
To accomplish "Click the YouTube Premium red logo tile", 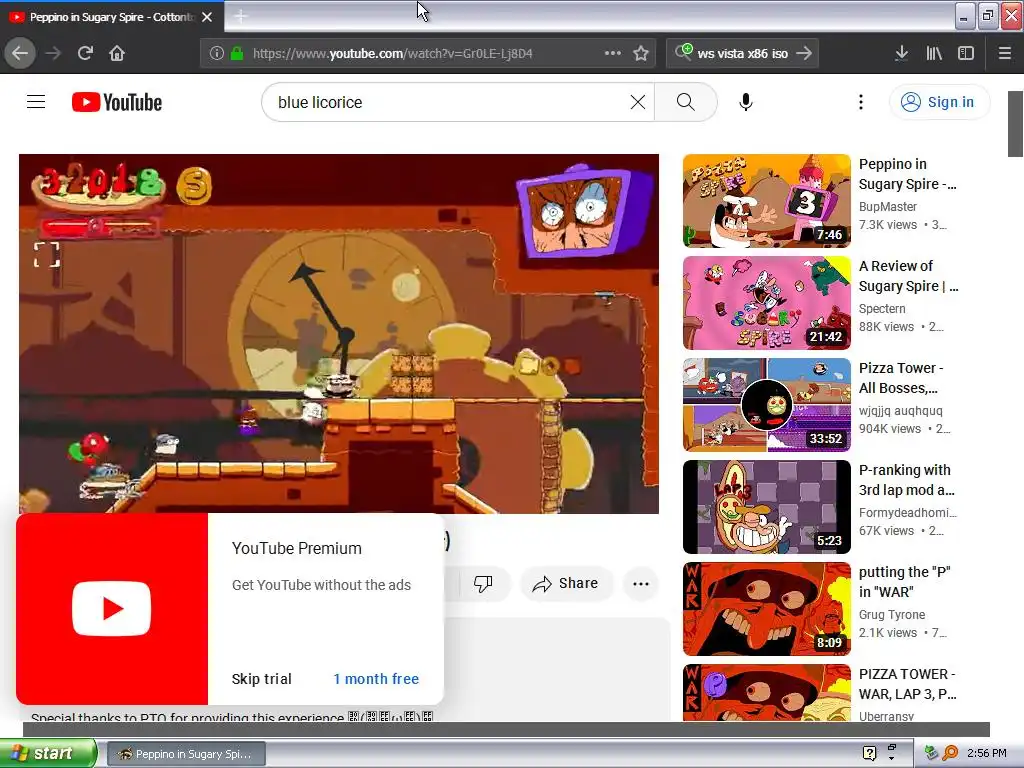I will pyautogui.click(x=112, y=609).
